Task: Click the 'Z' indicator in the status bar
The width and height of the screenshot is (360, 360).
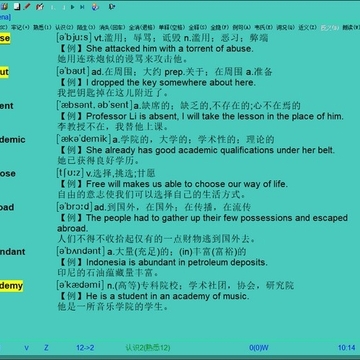Action: 46,348
